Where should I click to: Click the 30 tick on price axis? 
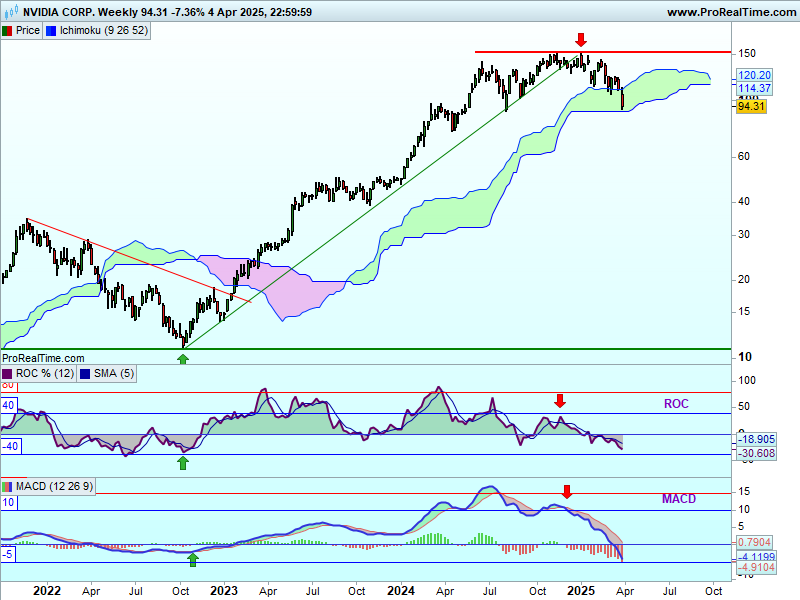tap(744, 234)
